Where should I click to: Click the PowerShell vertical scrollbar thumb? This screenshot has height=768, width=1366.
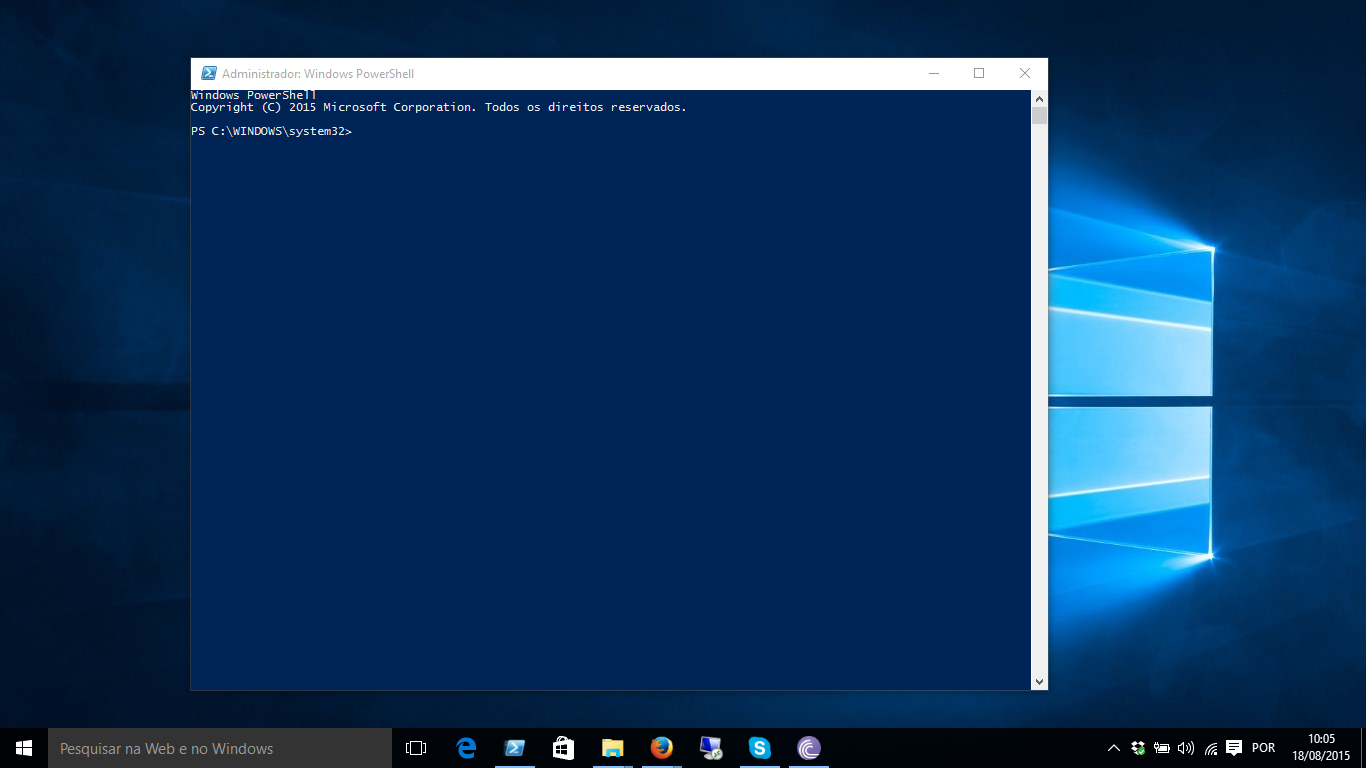(x=1039, y=116)
